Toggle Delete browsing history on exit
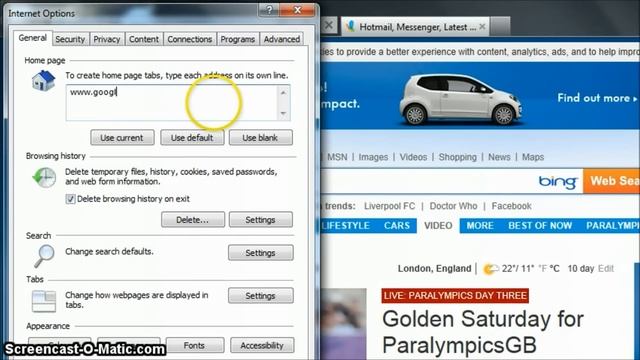Image resolution: width=640 pixels, height=360 pixels. (x=71, y=199)
